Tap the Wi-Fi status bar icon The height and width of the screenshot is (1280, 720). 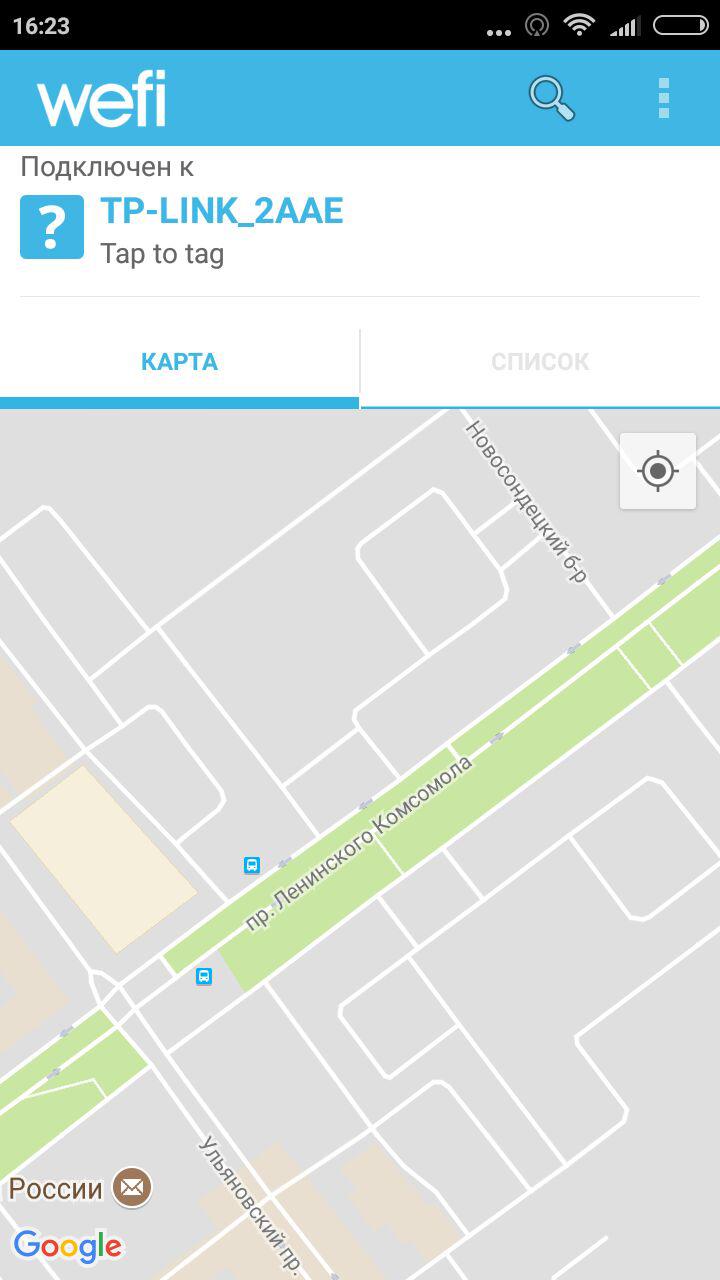[579, 25]
